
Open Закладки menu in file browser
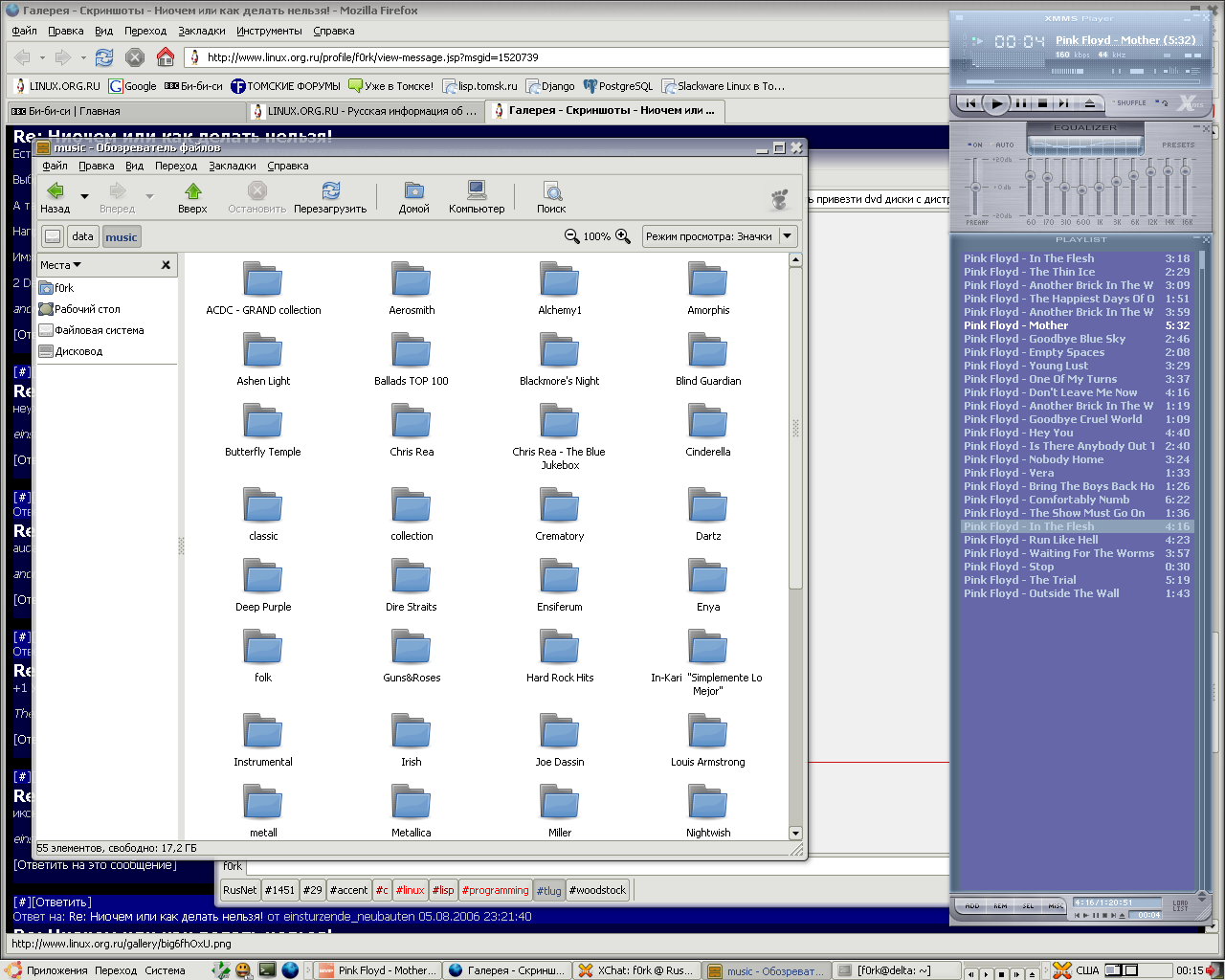pyautogui.click(x=233, y=166)
